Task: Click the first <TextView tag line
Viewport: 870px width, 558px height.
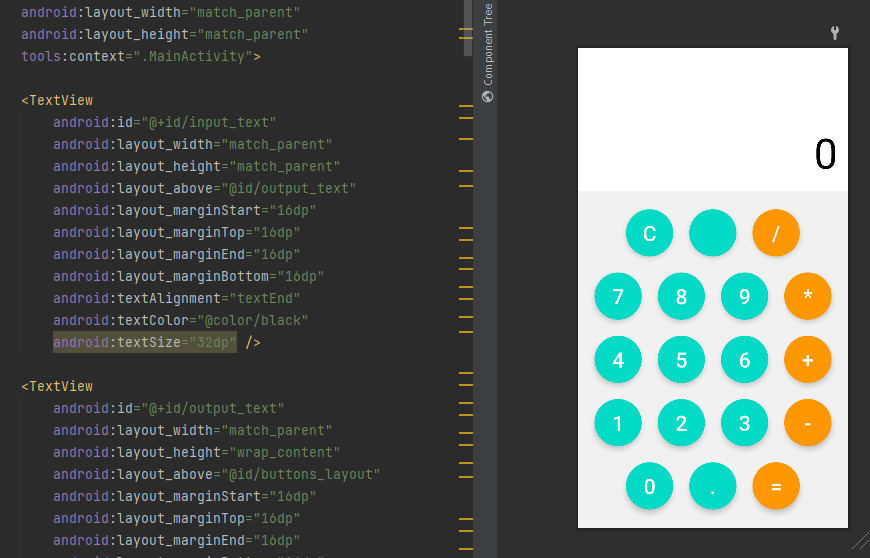Action: [57, 100]
